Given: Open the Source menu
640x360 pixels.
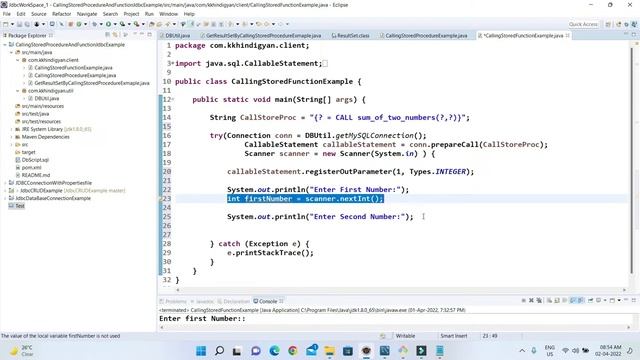Looking at the screenshot, I should (39, 14).
